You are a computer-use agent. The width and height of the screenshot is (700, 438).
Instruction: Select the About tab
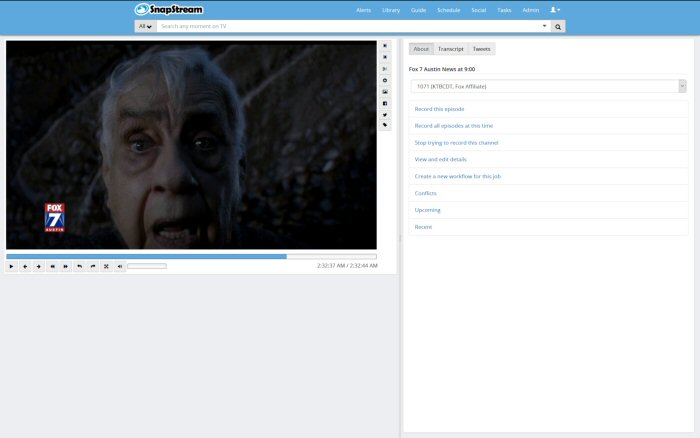421,49
